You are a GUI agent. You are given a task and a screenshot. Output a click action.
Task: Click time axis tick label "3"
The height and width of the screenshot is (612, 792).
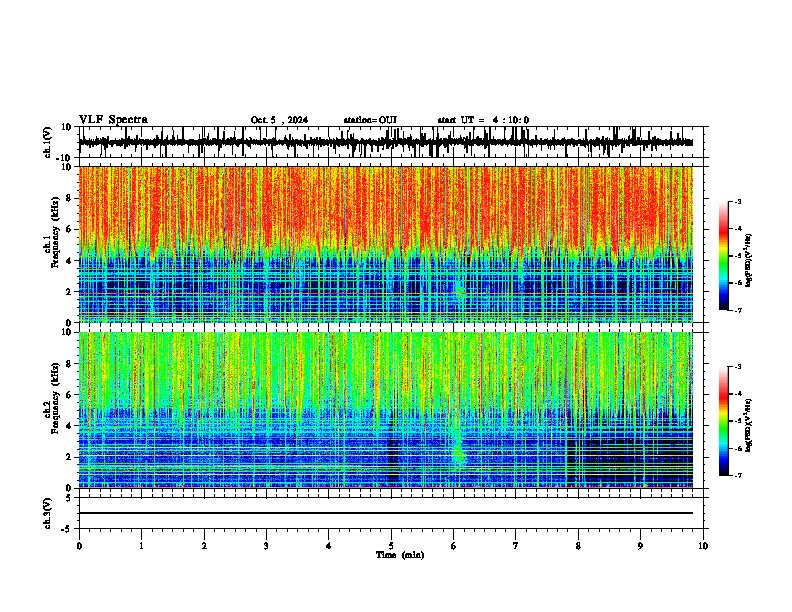pos(266,546)
